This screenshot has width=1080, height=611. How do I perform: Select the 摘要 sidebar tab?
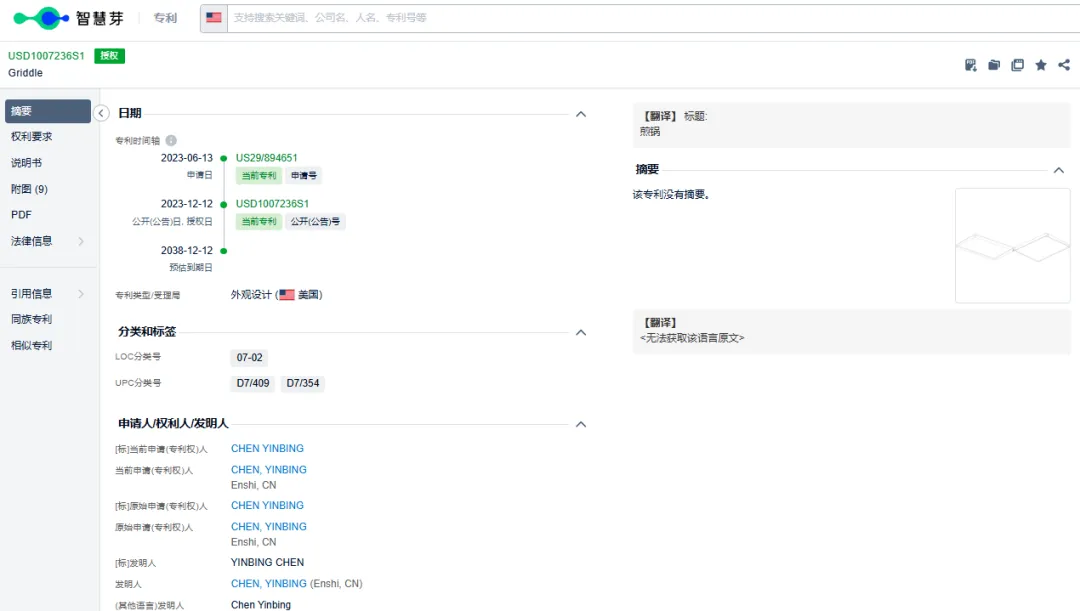click(48, 111)
